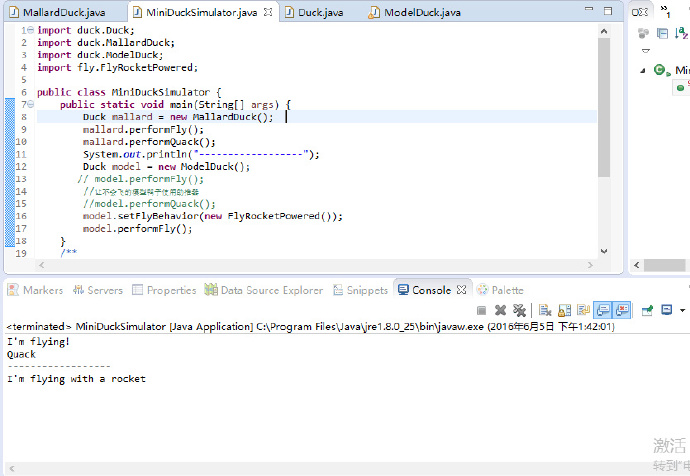Click Outline horizontal scrollbar left arrow
690x476 pixels.
click(636, 265)
